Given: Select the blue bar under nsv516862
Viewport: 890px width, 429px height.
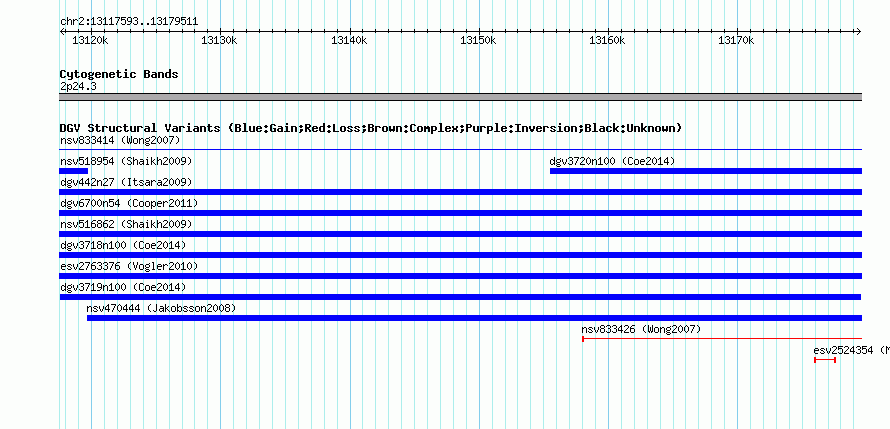Looking at the screenshot, I should coord(460,234).
